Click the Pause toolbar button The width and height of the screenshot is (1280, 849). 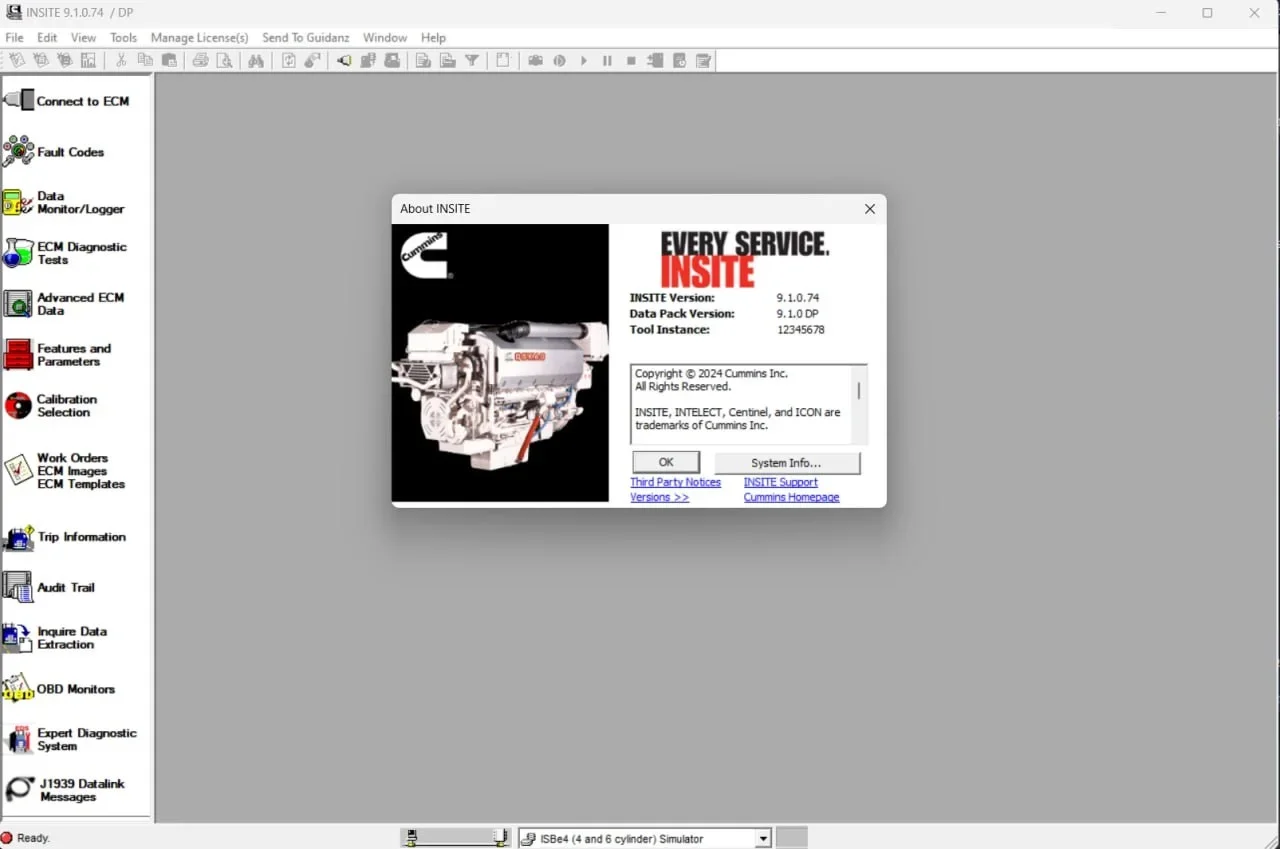[x=607, y=61]
